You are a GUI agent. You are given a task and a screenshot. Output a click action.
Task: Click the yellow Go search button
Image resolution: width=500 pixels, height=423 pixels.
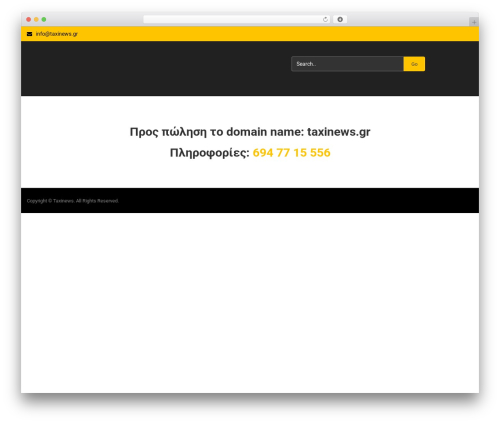pyautogui.click(x=414, y=64)
